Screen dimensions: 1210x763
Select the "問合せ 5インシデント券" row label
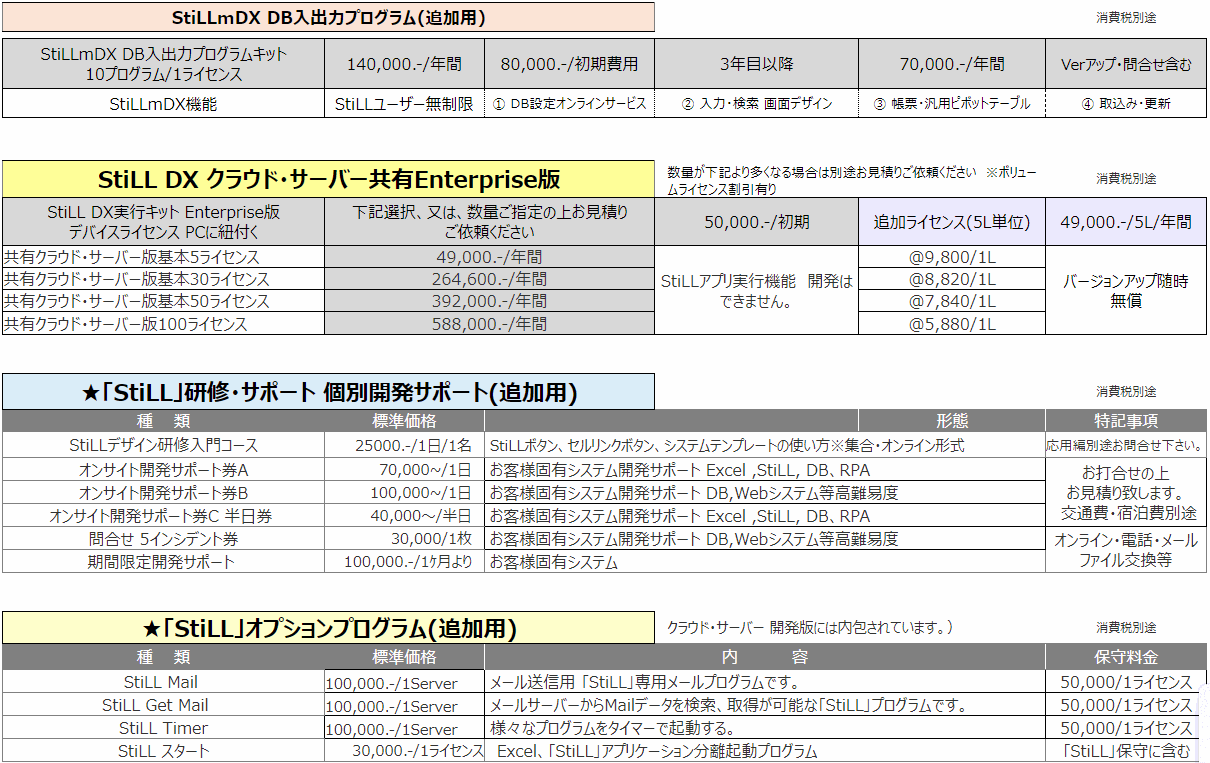tap(163, 539)
